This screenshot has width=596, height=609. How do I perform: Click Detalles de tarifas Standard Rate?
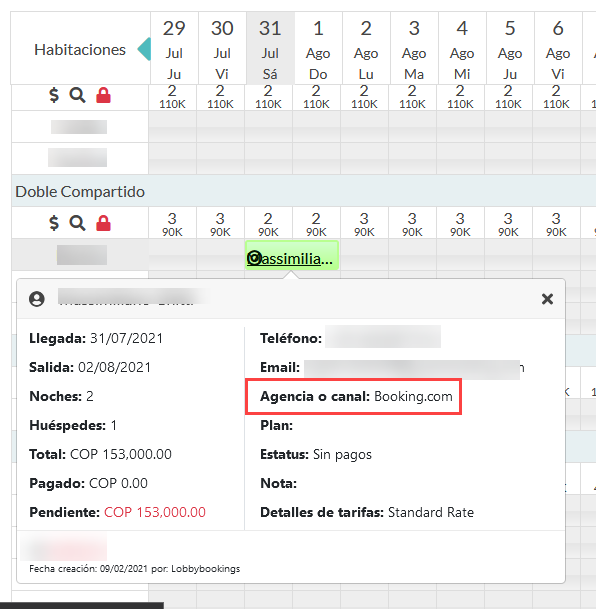pos(367,512)
